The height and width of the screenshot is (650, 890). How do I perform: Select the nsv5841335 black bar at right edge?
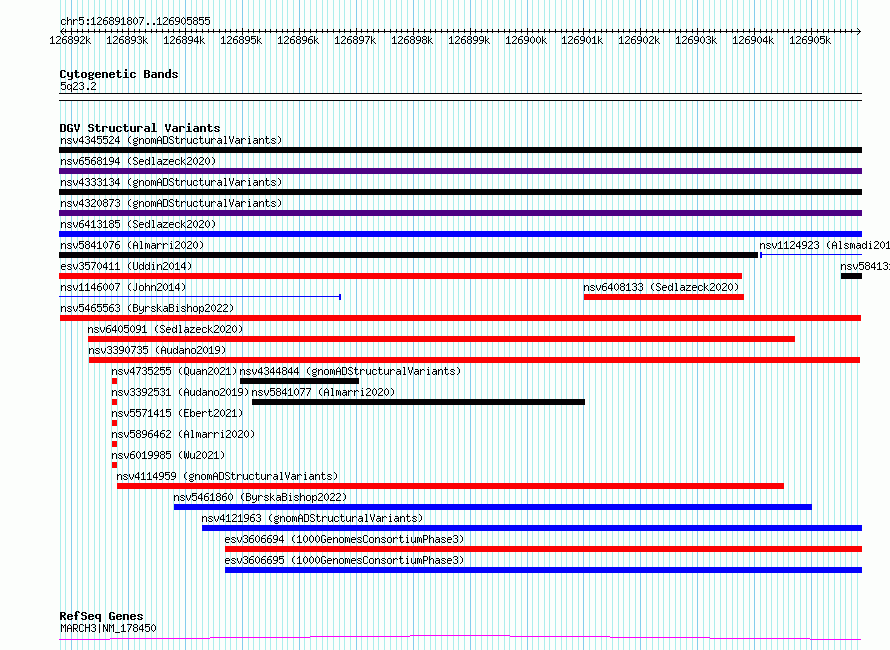click(851, 276)
